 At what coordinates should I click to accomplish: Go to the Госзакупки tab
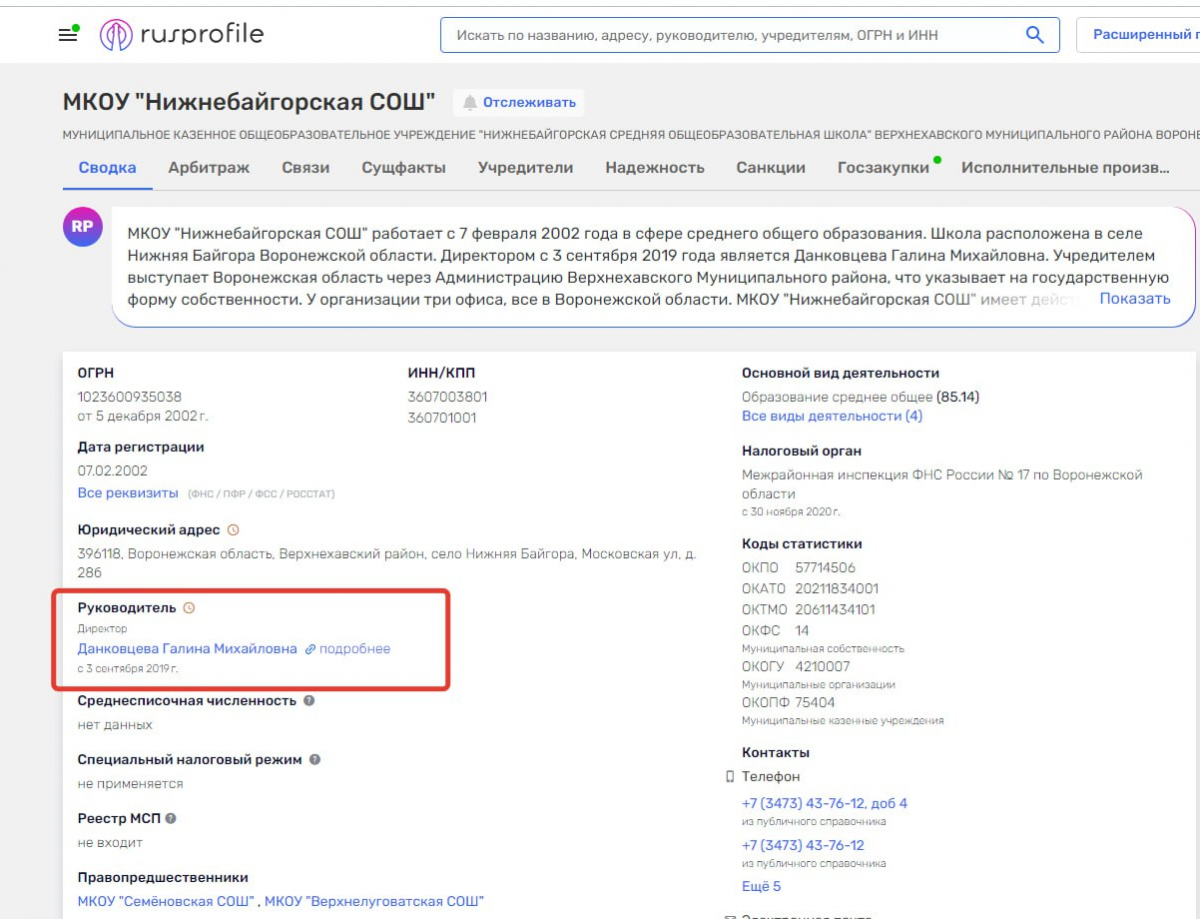pyautogui.click(x=884, y=168)
